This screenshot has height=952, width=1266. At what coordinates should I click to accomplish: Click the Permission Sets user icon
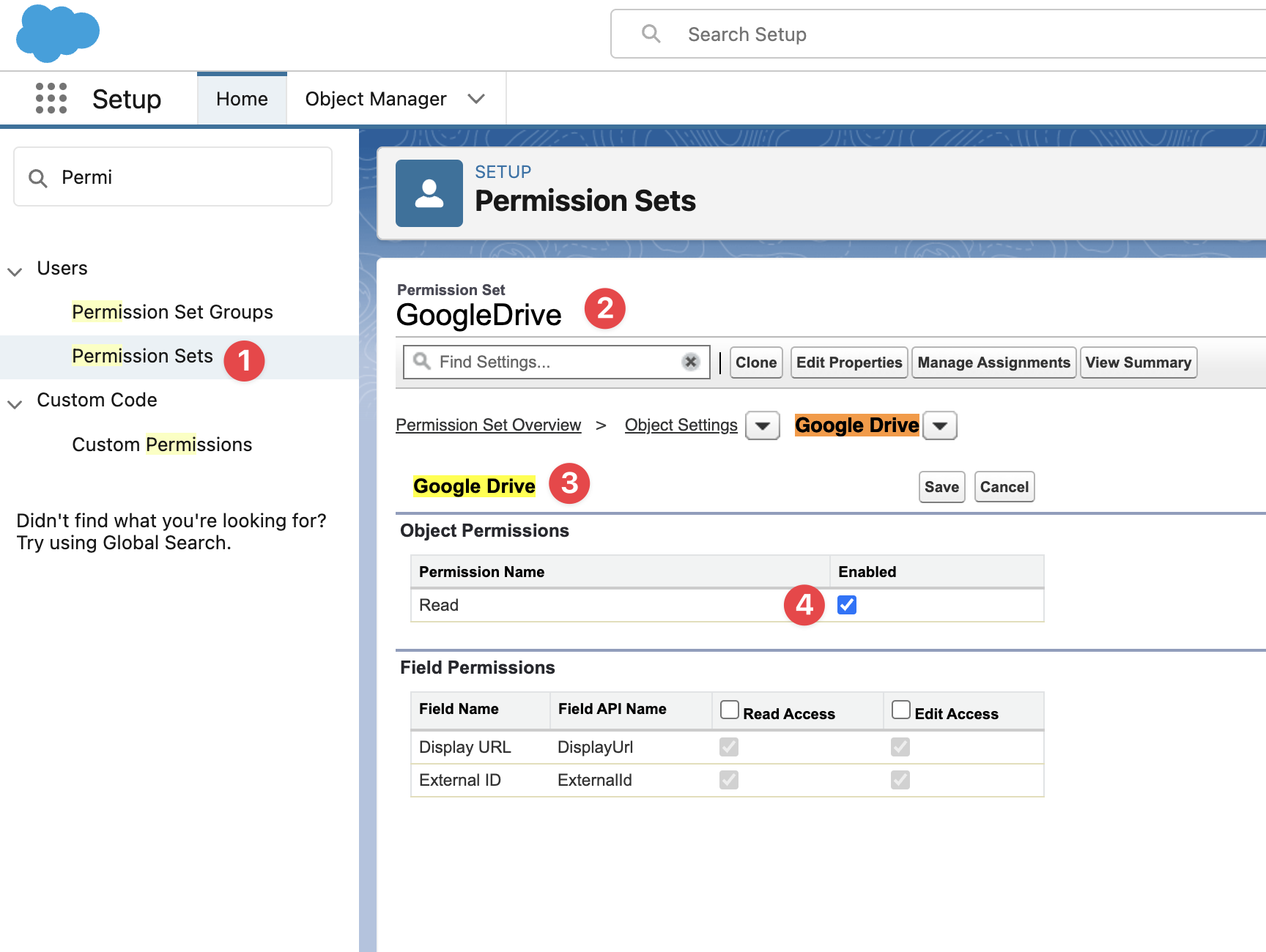pos(429,193)
